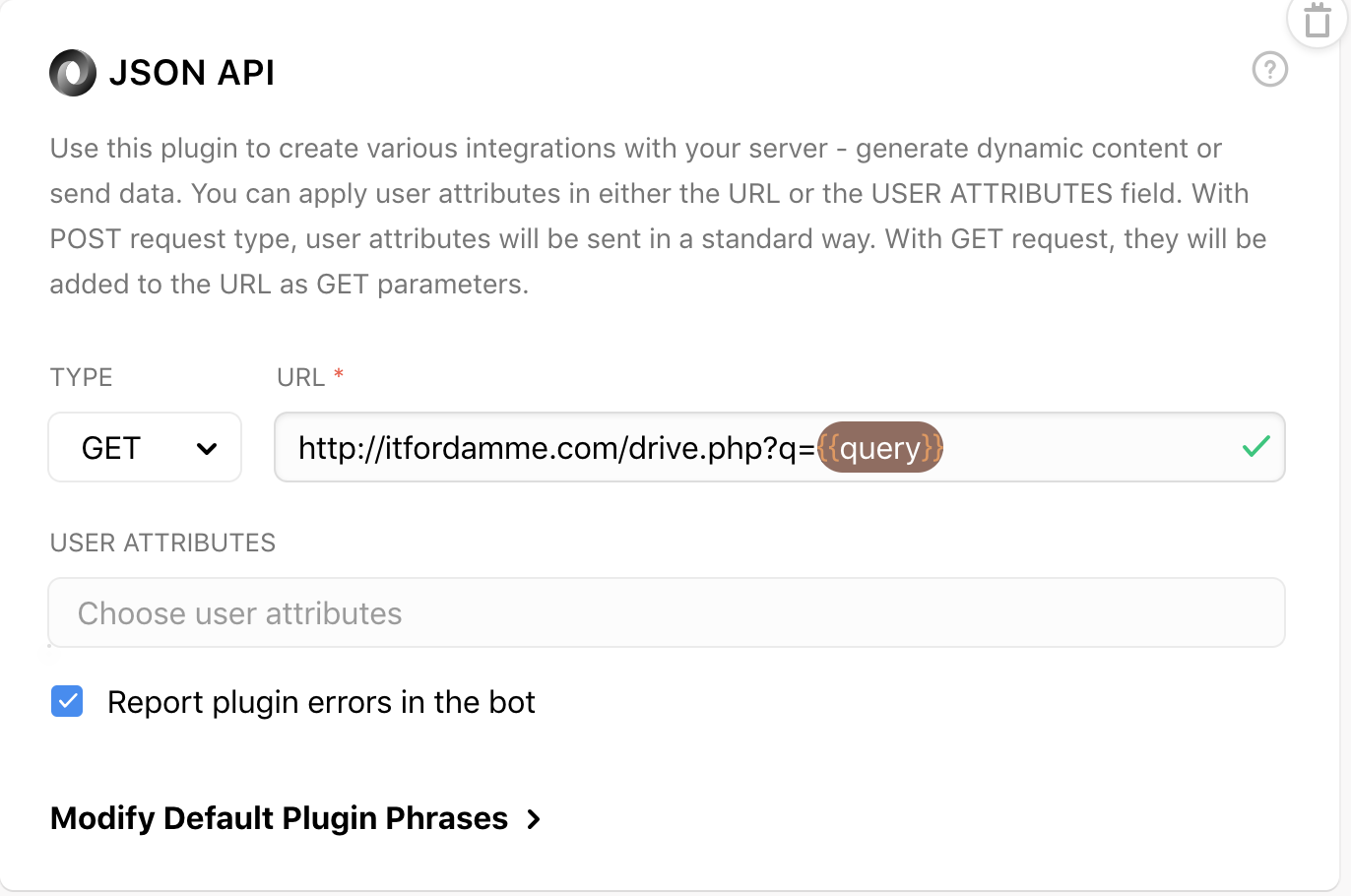Click the arrow beside Modify Default Plugin Phrases
The width and height of the screenshot is (1351, 896).
534,819
